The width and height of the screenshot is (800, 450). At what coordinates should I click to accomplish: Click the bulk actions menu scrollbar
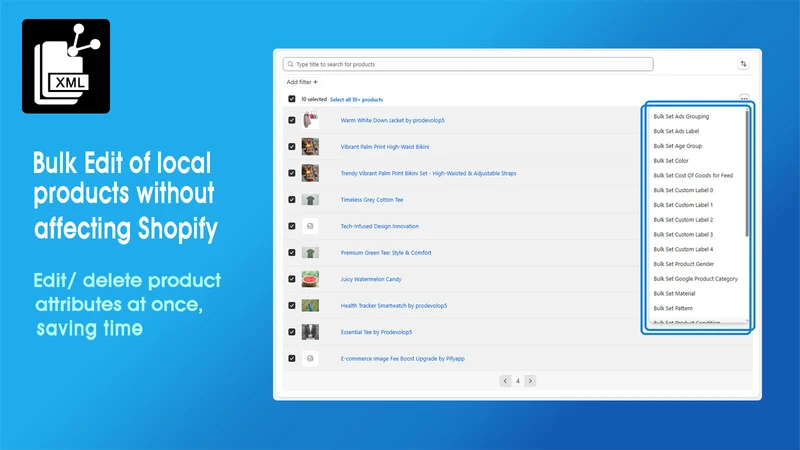747,173
